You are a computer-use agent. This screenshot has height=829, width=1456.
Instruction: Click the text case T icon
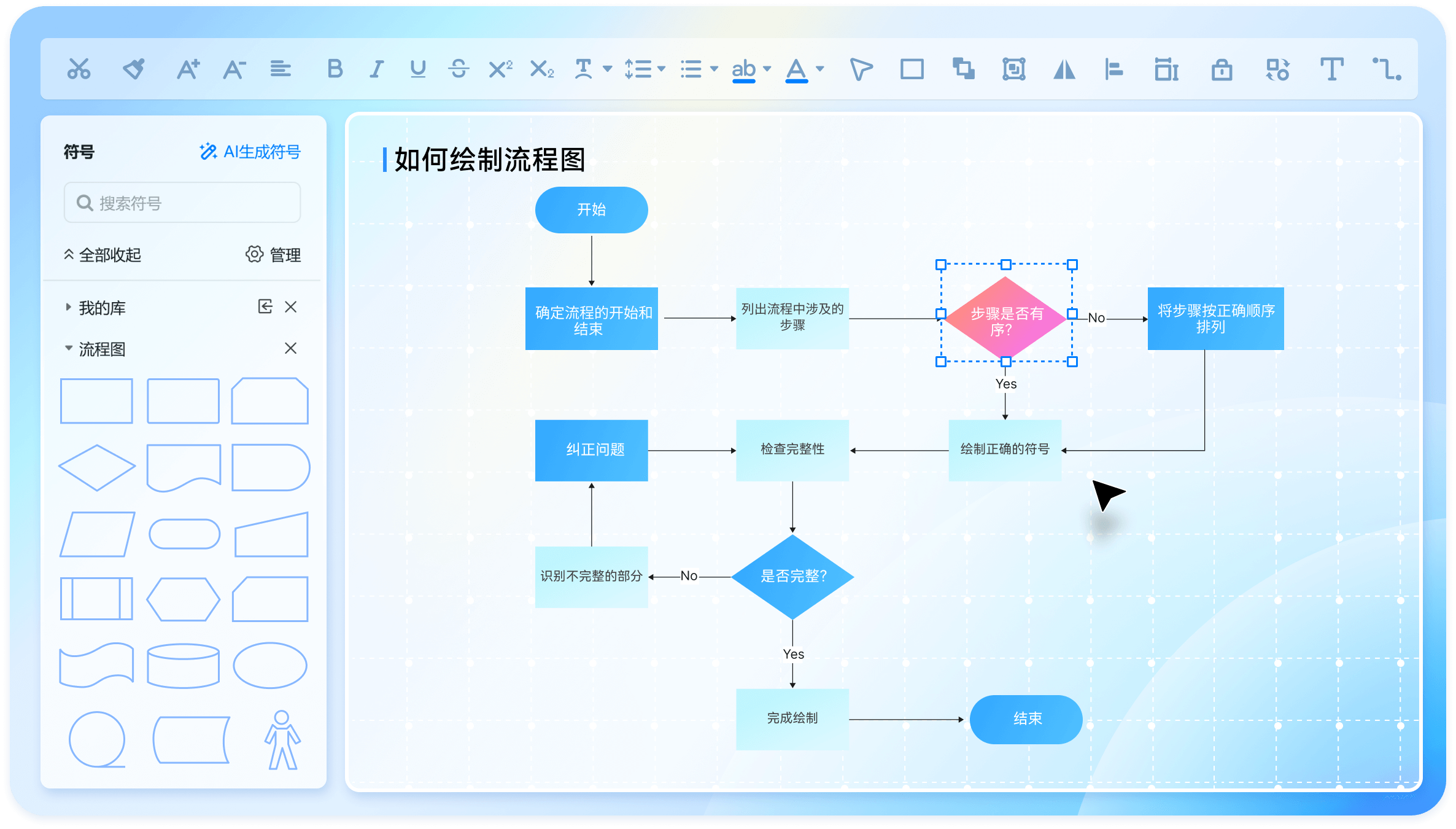pos(583,69)
